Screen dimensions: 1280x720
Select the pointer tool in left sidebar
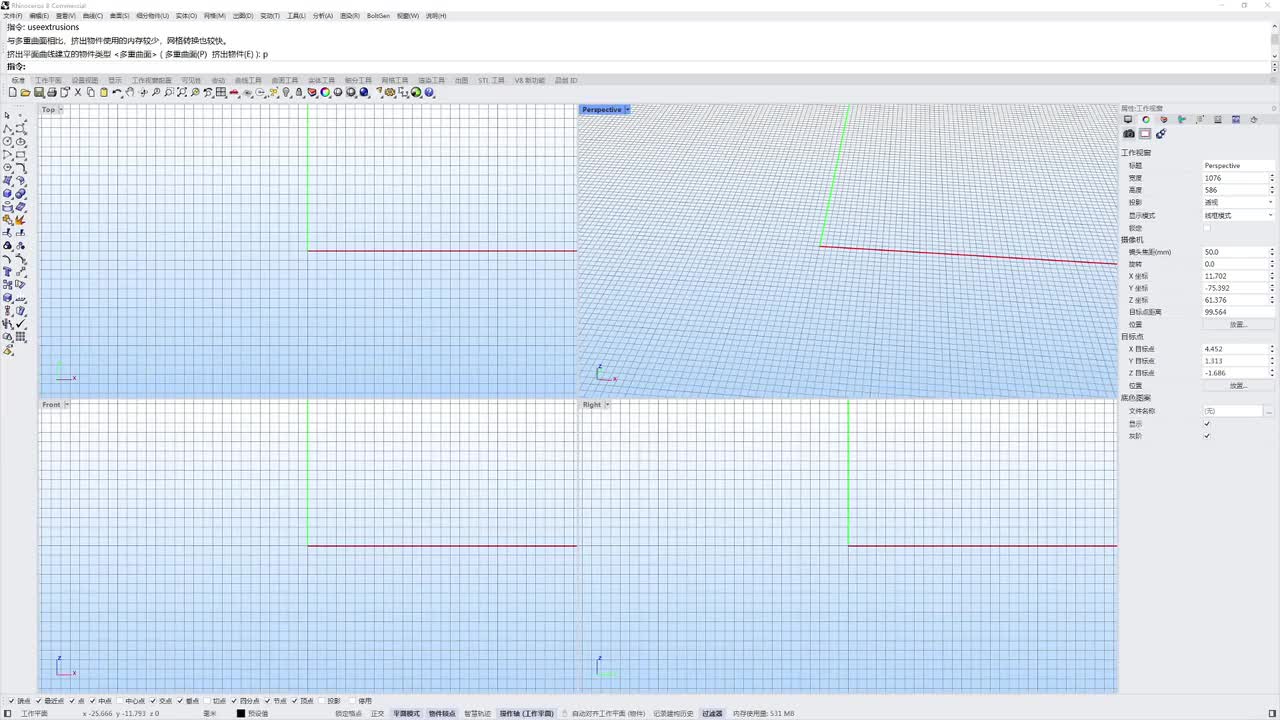(x=8, y=116)
